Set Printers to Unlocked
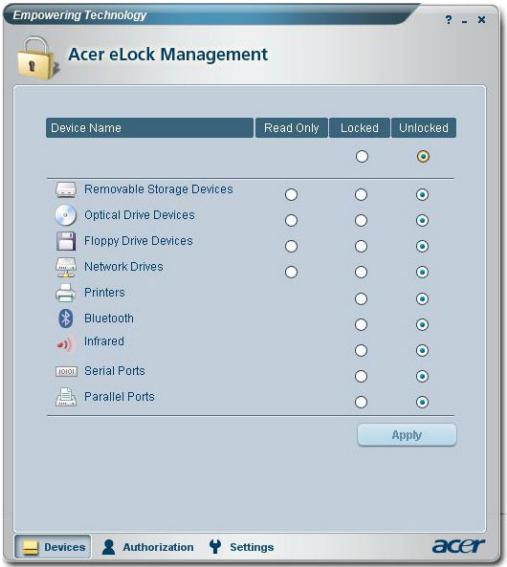The width and height of the screenshot is (507, 567). [x=422, y=299]
